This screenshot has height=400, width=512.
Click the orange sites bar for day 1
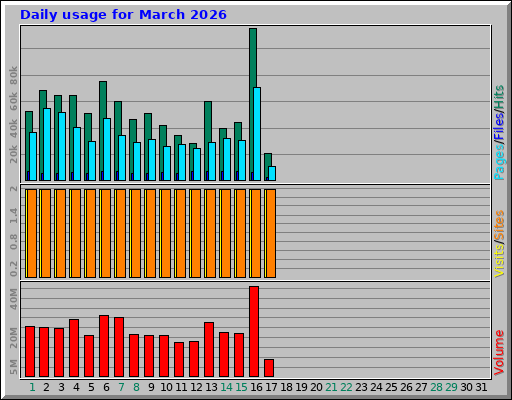[x=32, y=233]
